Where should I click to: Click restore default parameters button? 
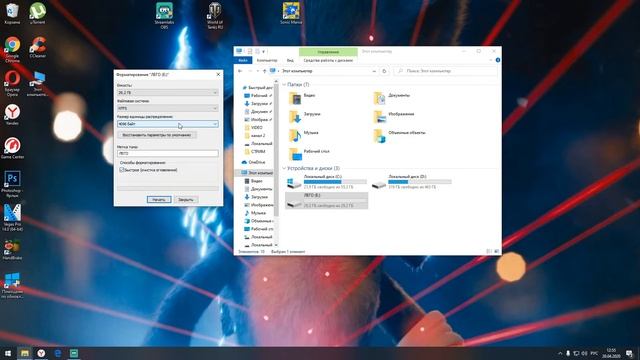(157, 135)
